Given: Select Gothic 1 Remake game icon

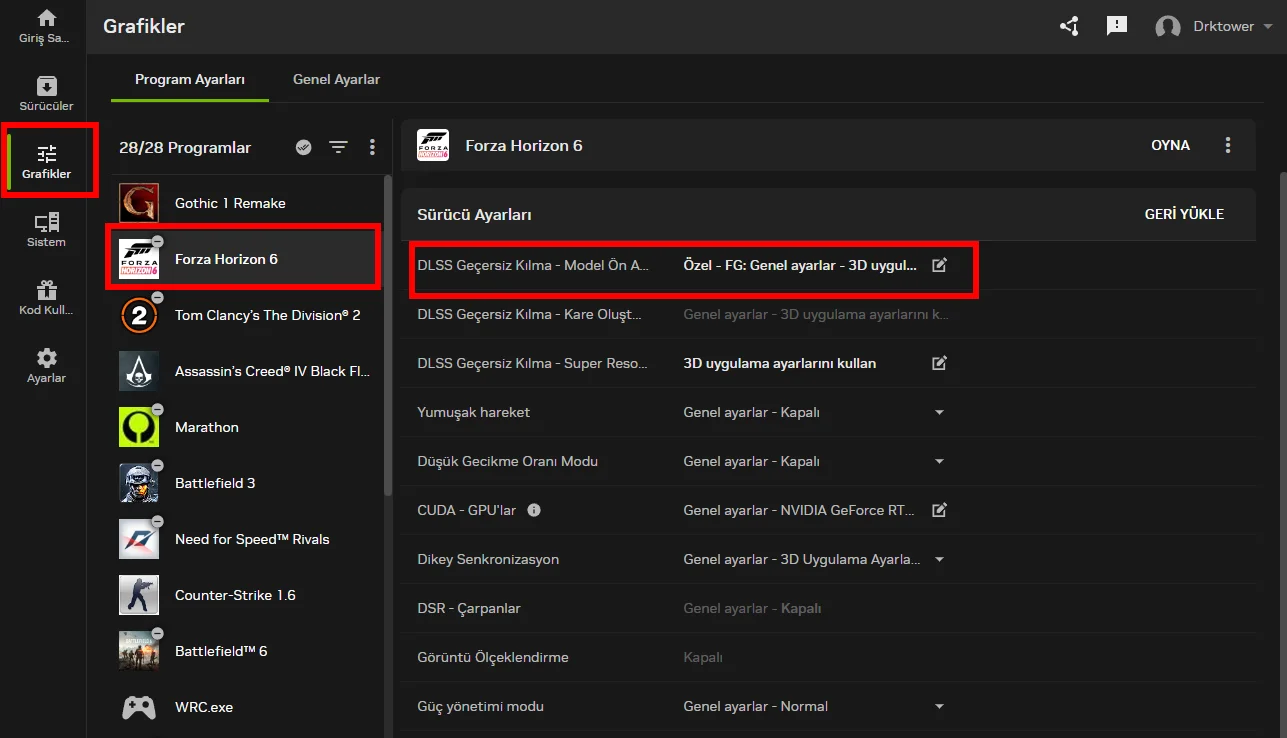Looking at the screenshot, I should [x=139, y=203].
